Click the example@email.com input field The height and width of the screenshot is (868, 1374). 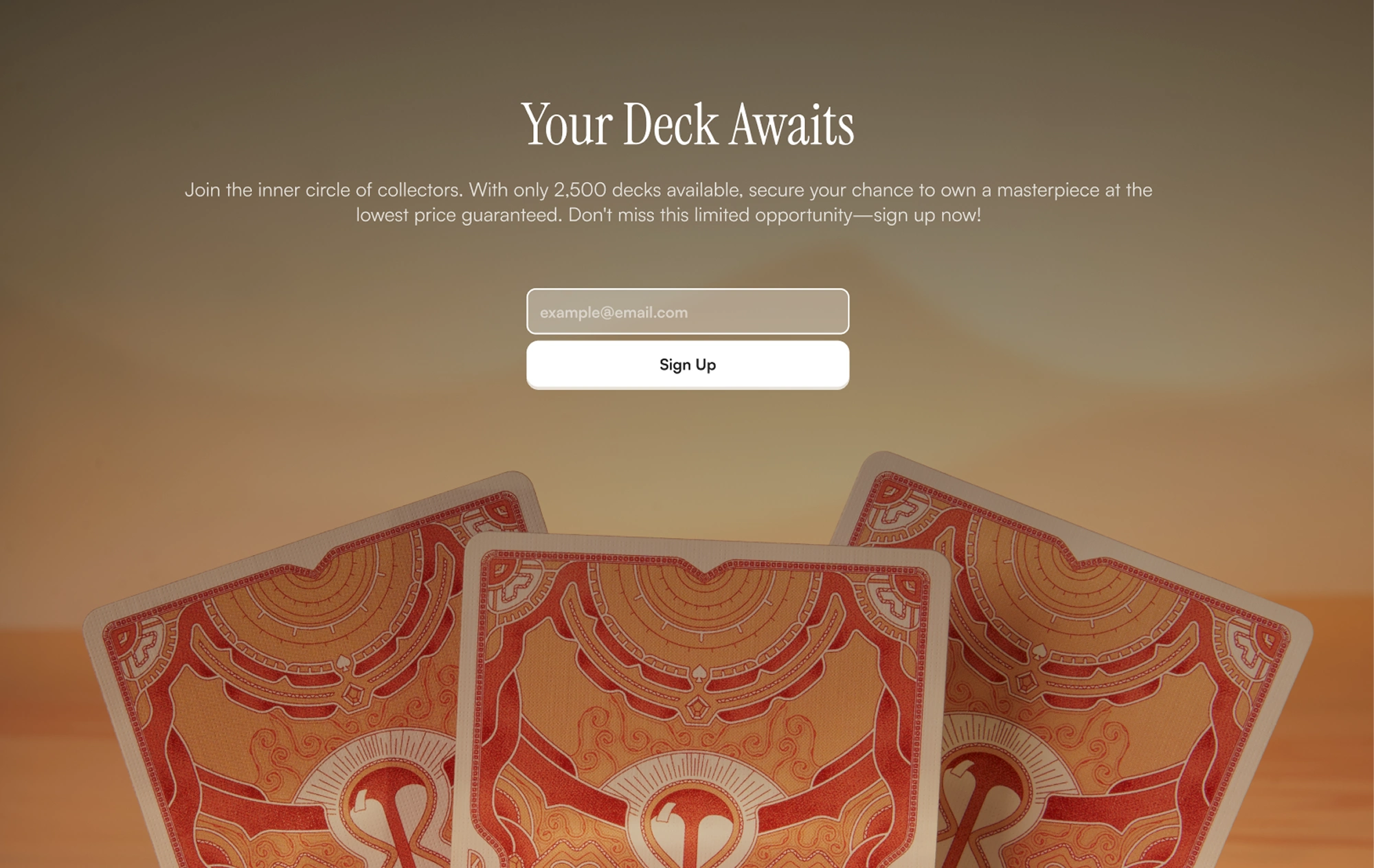[x=688, y=312]
